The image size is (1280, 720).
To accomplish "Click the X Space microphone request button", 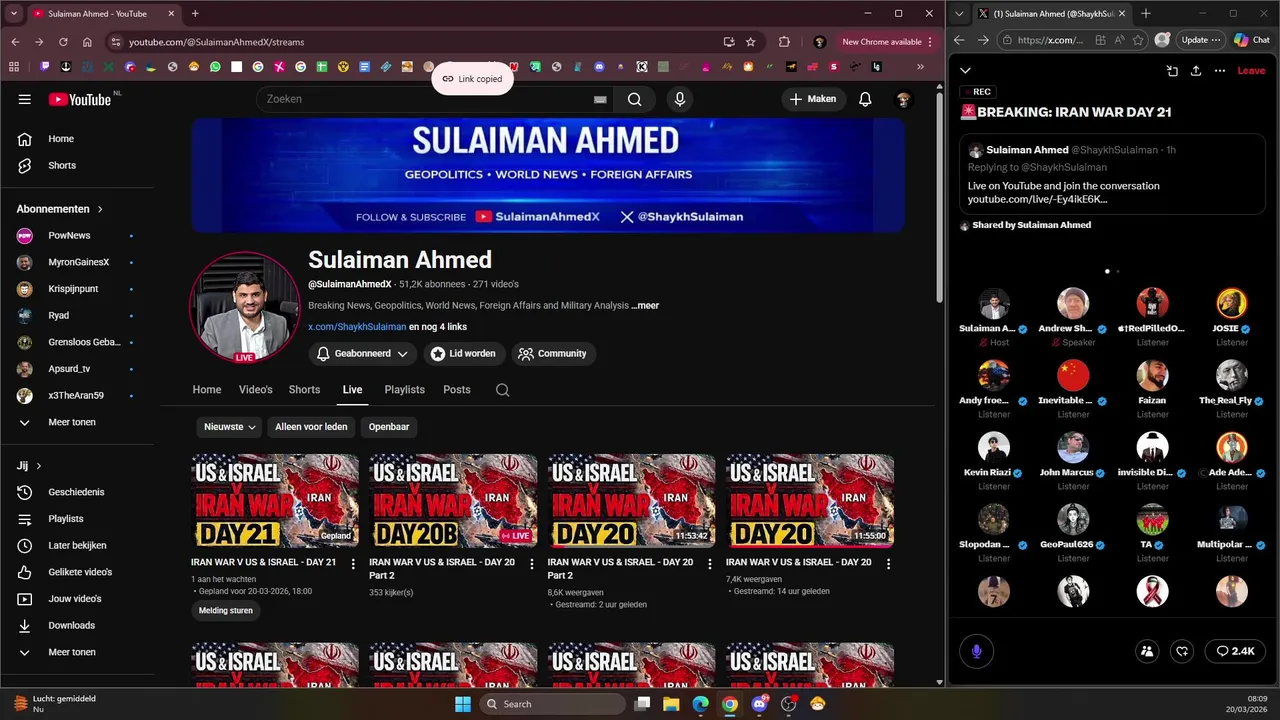I will pos(977,651).
